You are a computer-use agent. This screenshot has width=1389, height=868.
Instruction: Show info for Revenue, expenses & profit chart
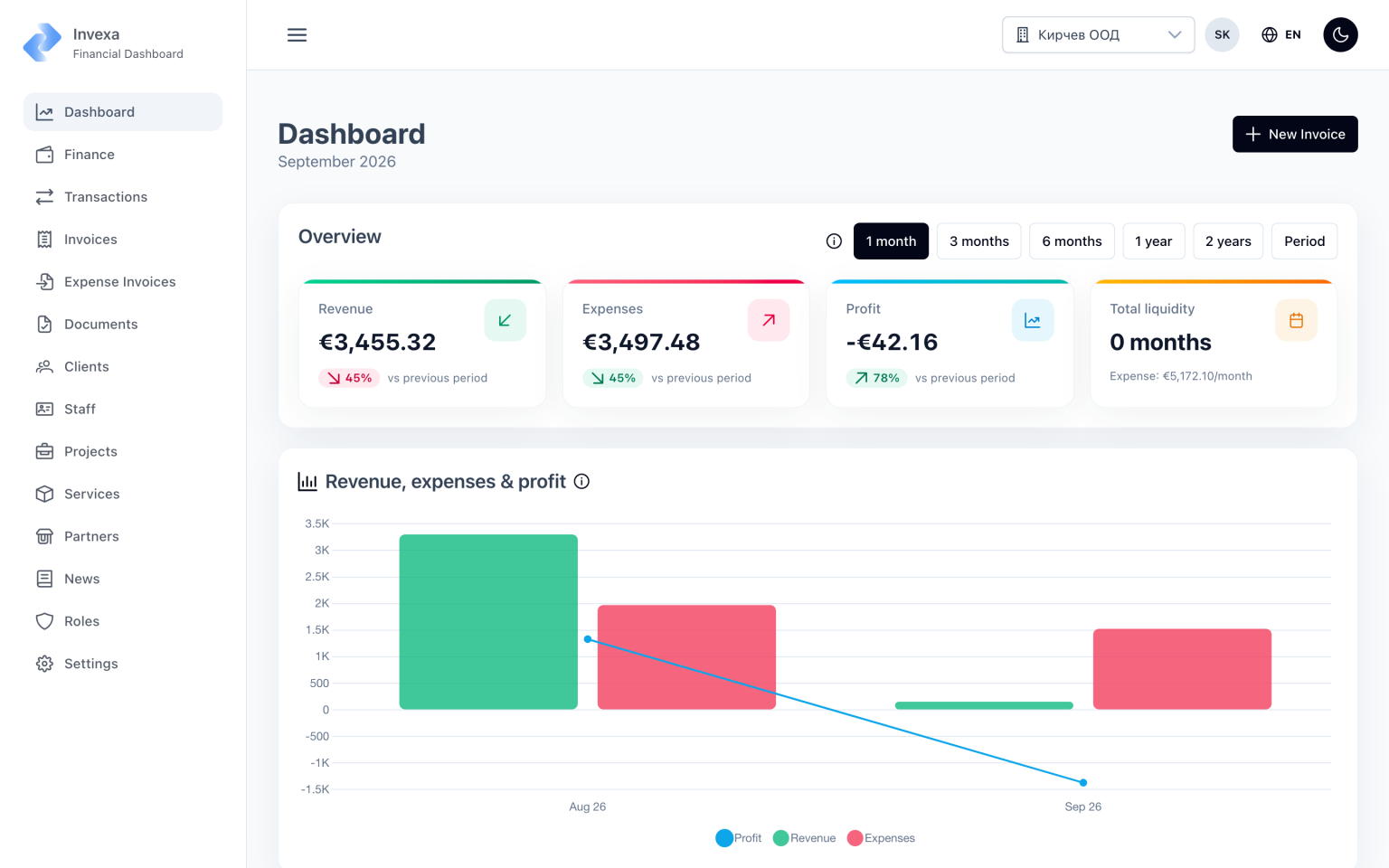pos(582,482)
